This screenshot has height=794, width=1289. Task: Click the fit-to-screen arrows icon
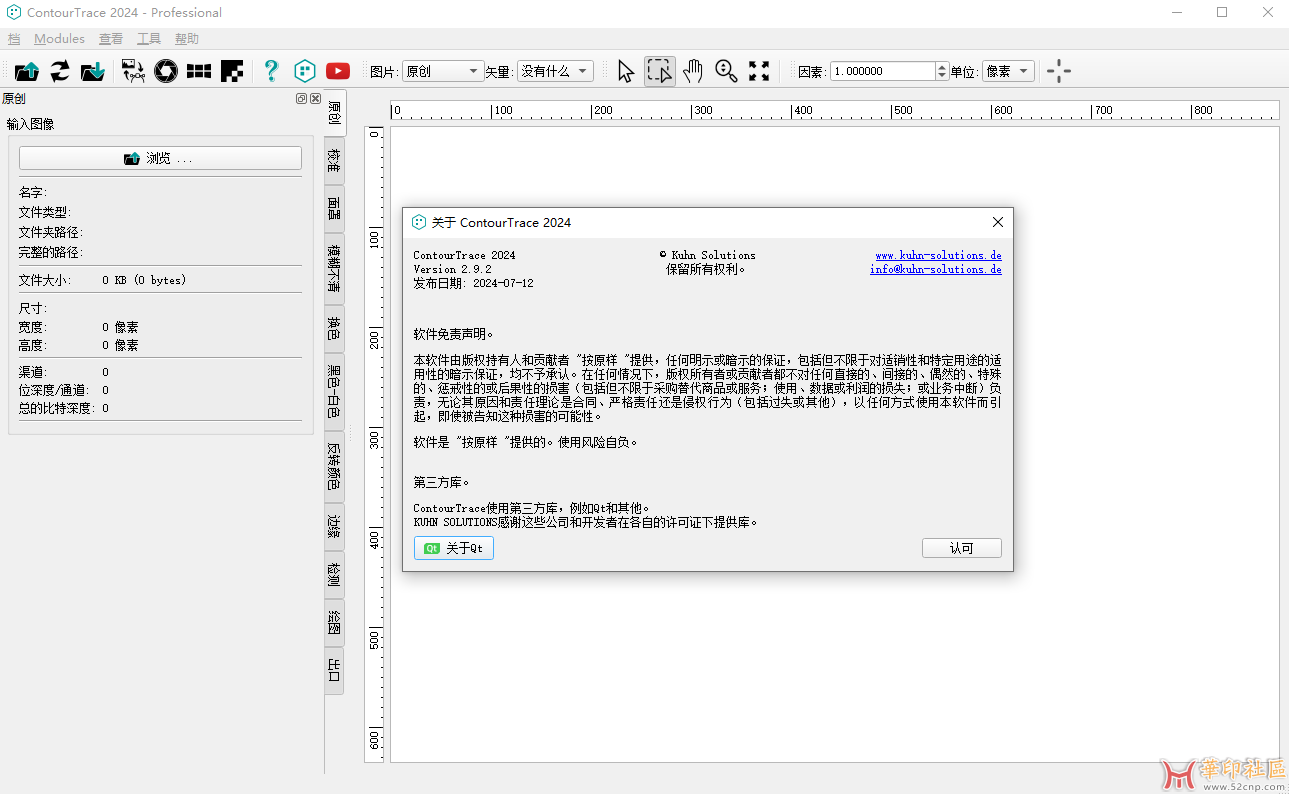click(x=759, y=71)
